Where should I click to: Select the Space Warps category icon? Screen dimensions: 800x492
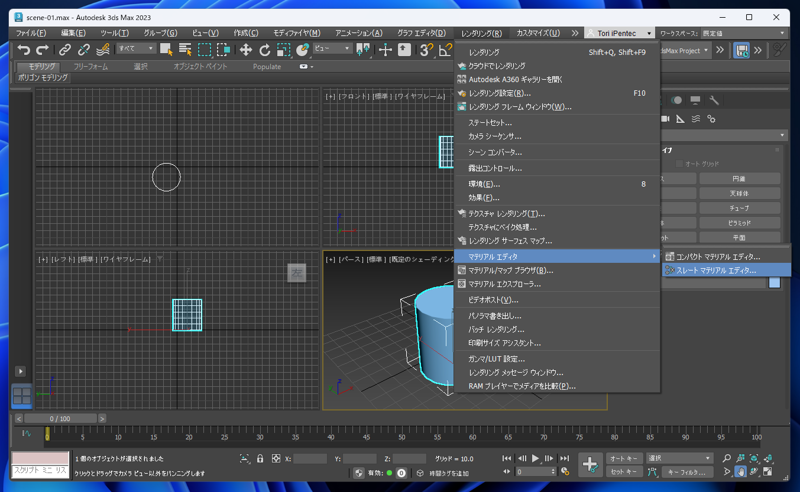696,119
